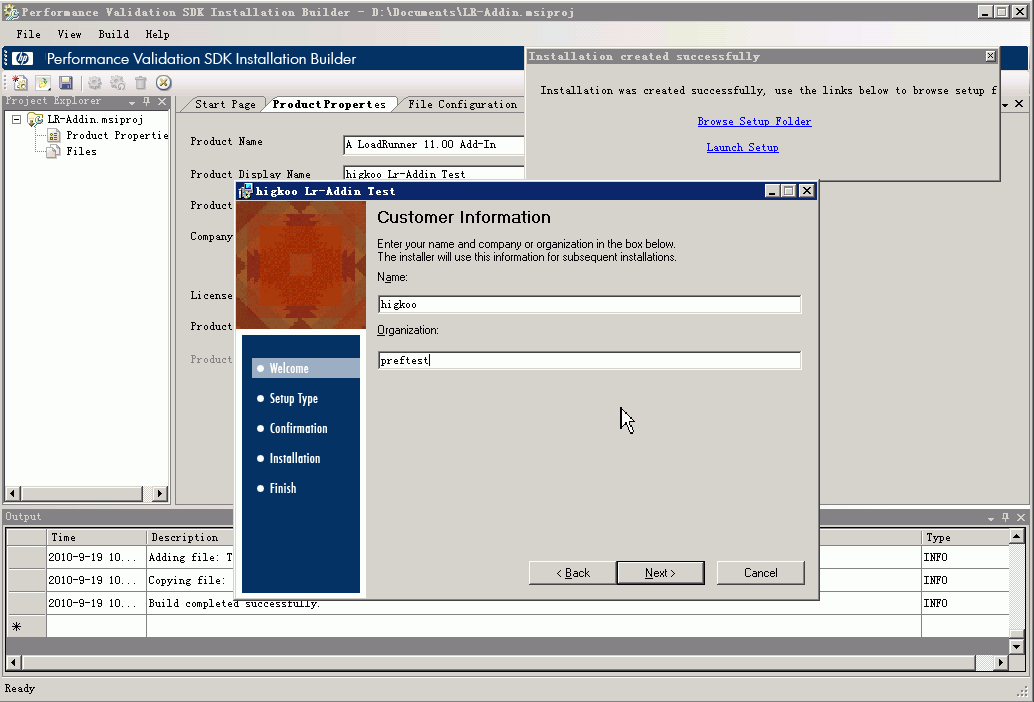
Task: Open an existing project with folder icon
Action: coord(43,82)
